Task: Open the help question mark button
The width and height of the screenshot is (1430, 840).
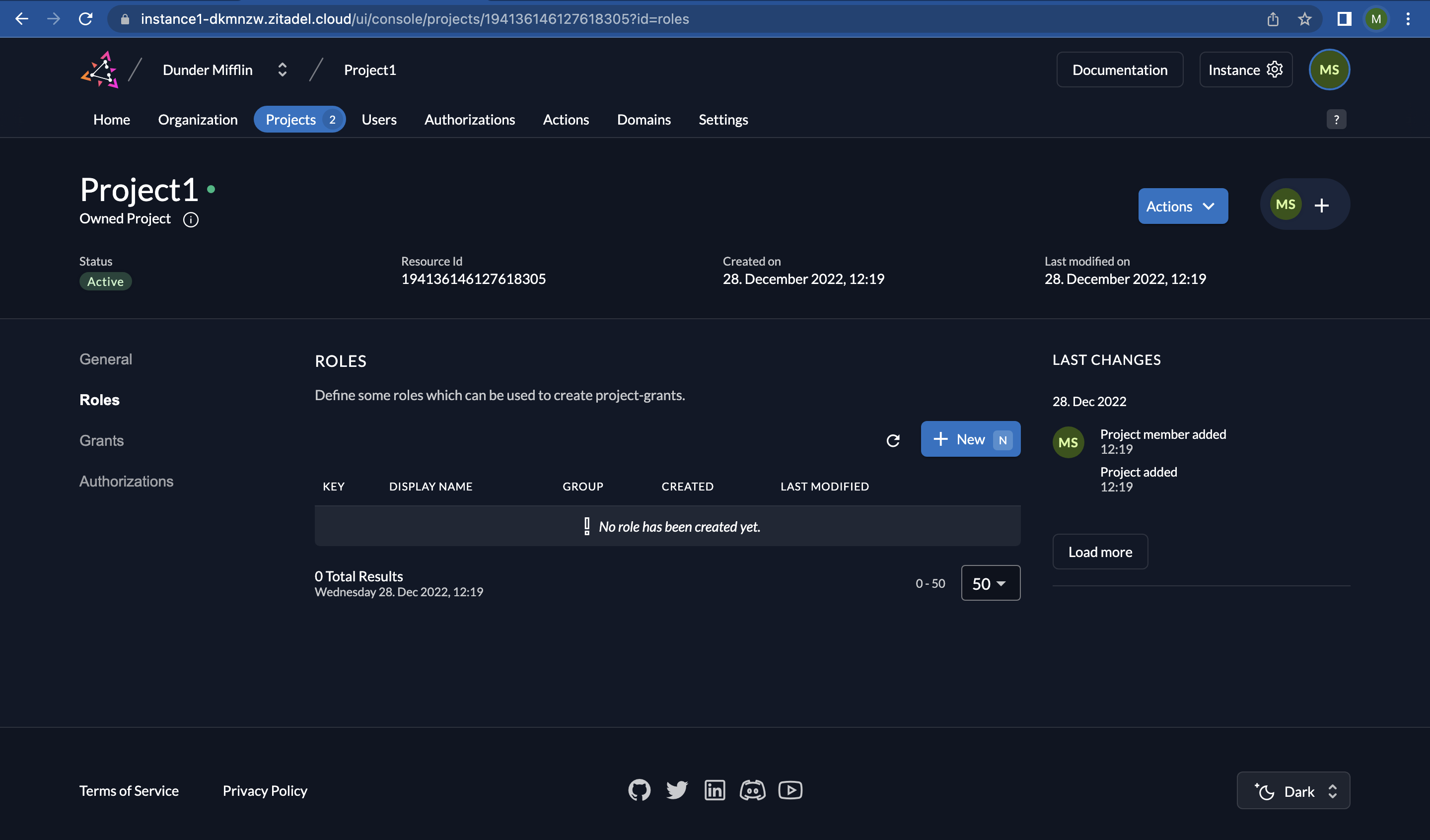Action: click(x=1336, y=119)
